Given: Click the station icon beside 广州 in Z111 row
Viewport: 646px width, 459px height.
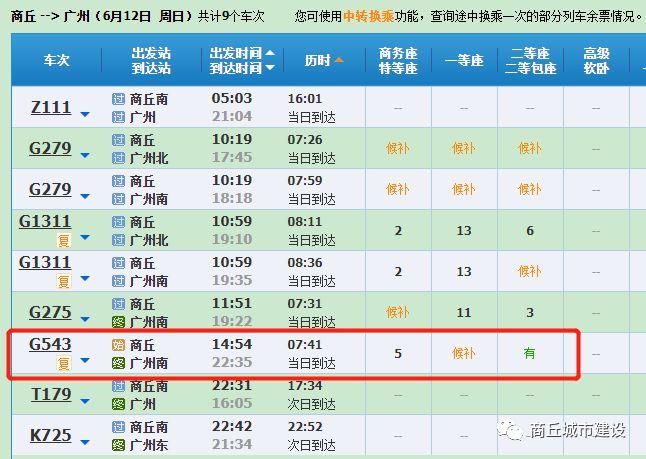Looking at the screenshot, I should (x=118, y=117).
